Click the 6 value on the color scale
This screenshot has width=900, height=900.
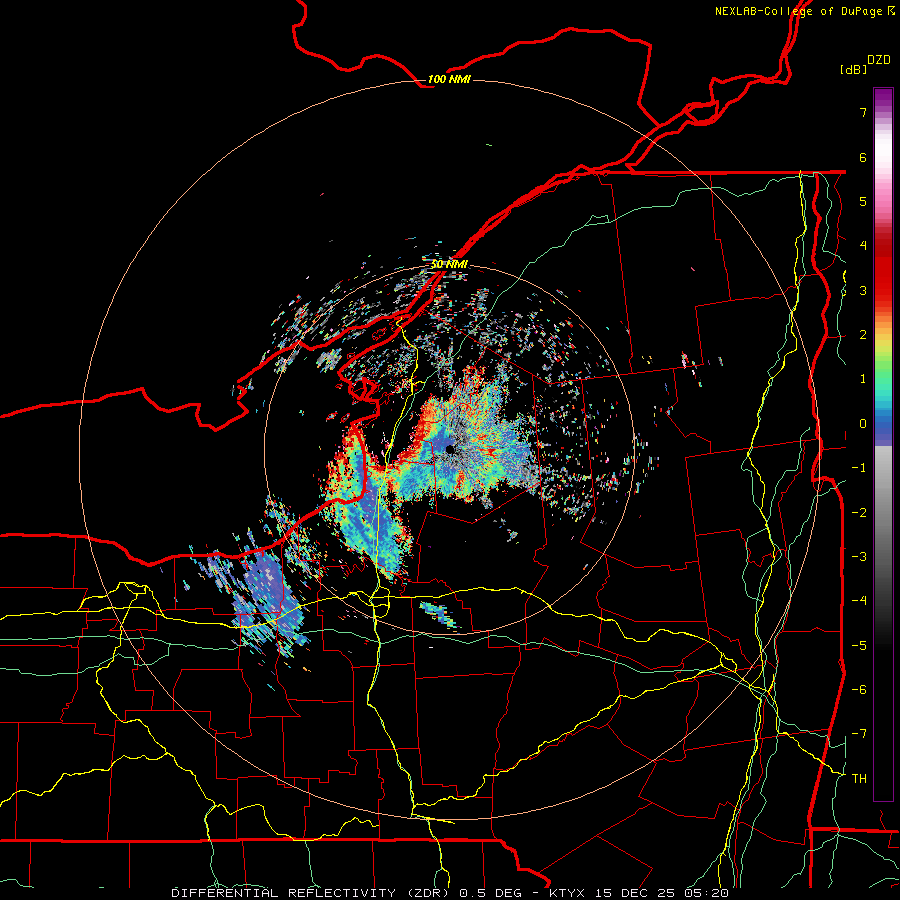click(863, 157)
